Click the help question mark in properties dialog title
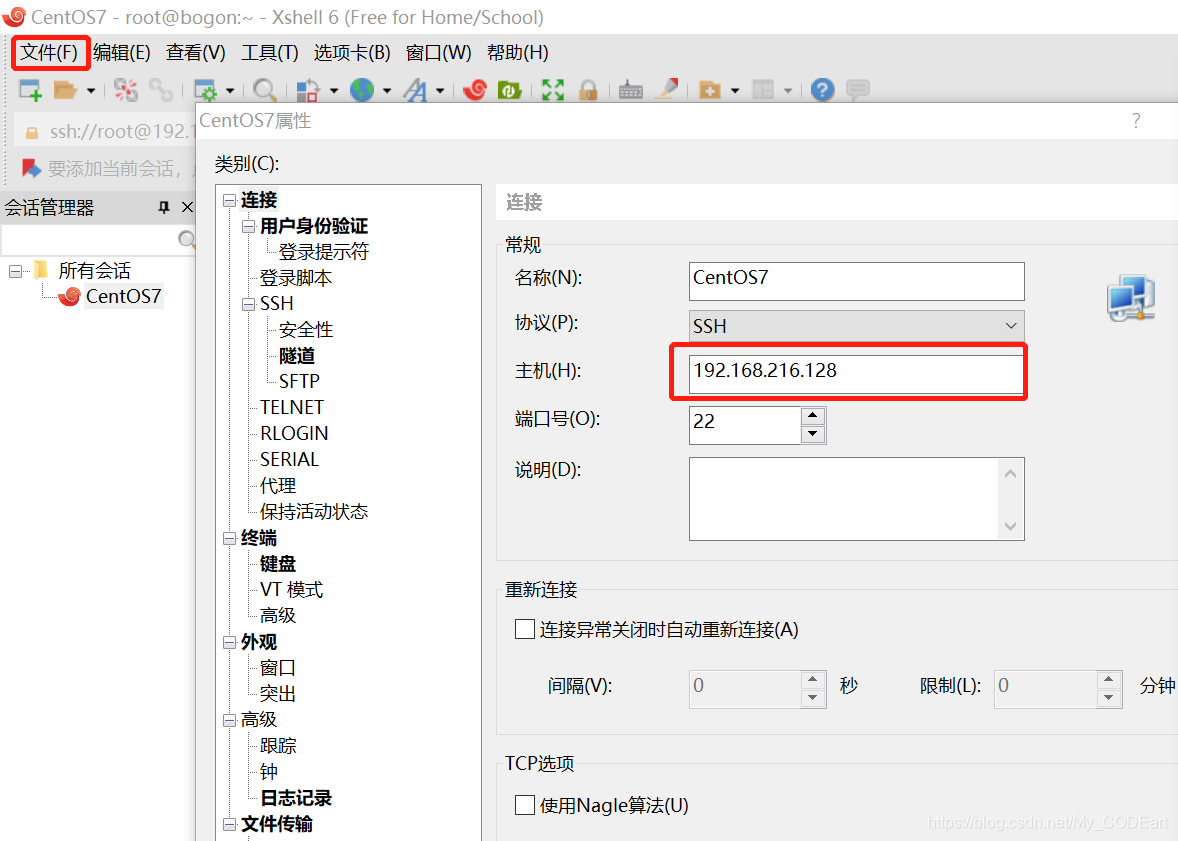Image resolution: width=1178 pixels, height=841 pixels. (x=1136, y=120)
